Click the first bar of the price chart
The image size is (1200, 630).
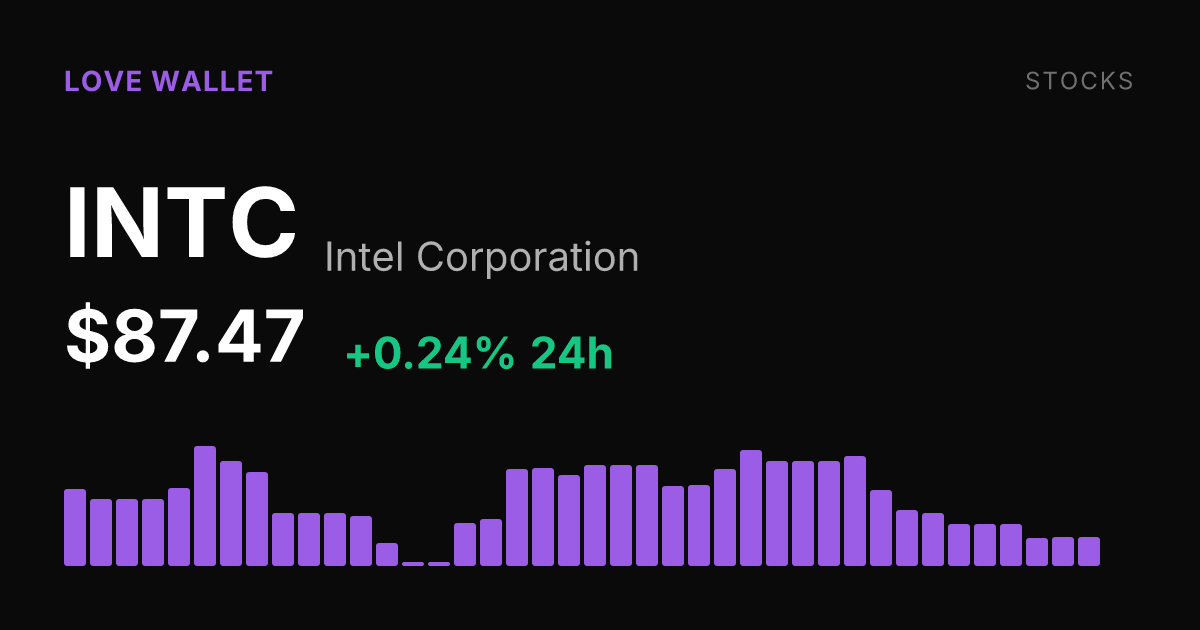click(x=75, y=527)
